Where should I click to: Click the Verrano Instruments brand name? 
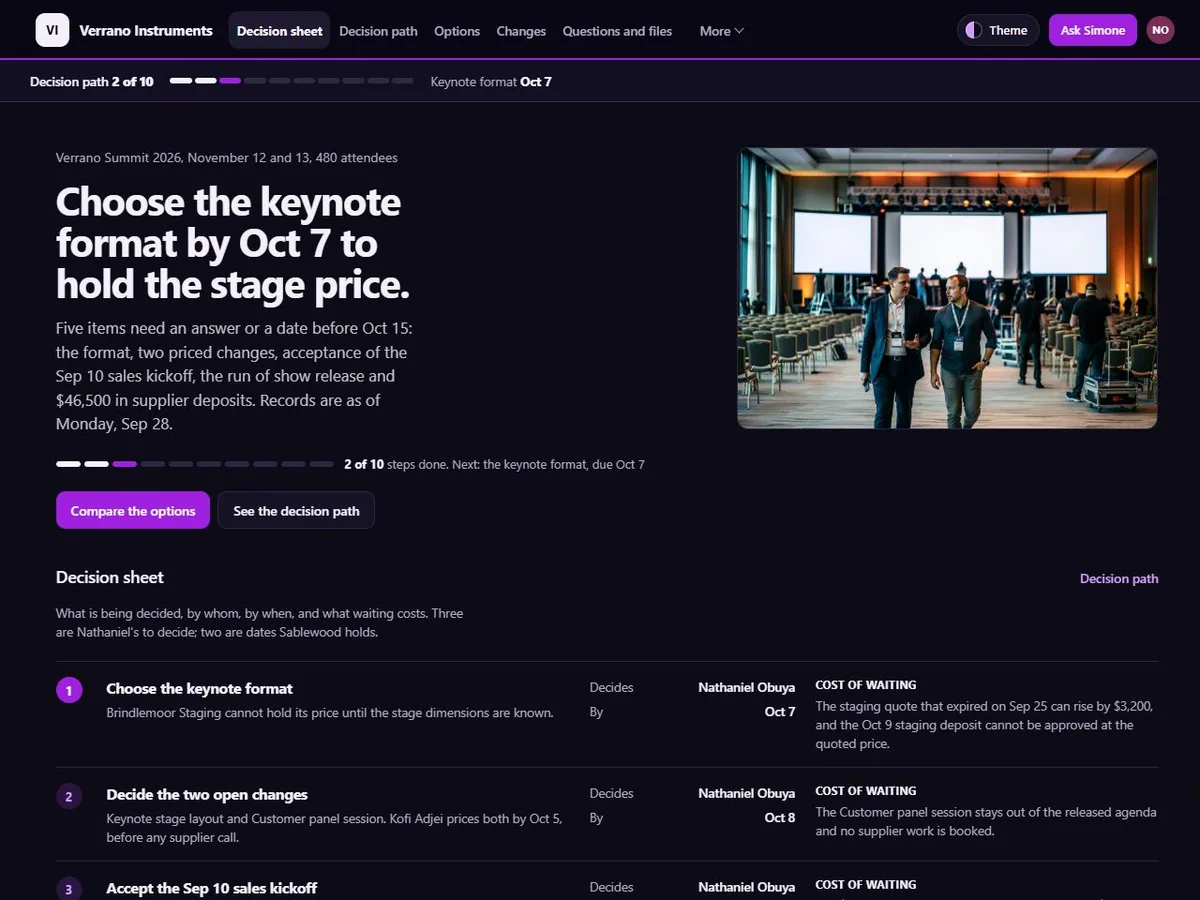(145, 30)
